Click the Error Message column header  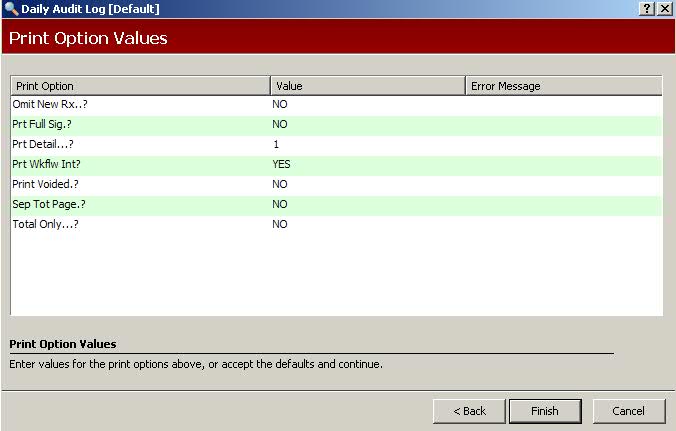(563, 86)
